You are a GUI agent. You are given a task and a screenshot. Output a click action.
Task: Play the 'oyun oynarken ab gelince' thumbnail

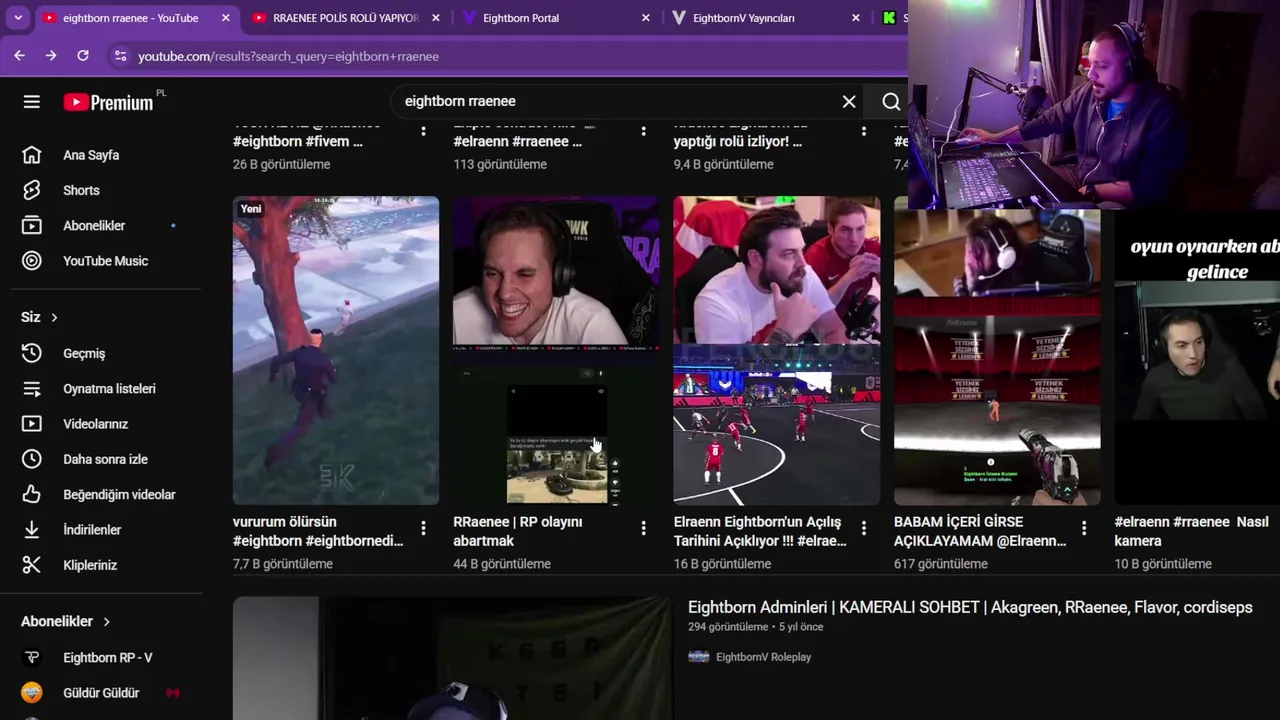(1197, 356)
